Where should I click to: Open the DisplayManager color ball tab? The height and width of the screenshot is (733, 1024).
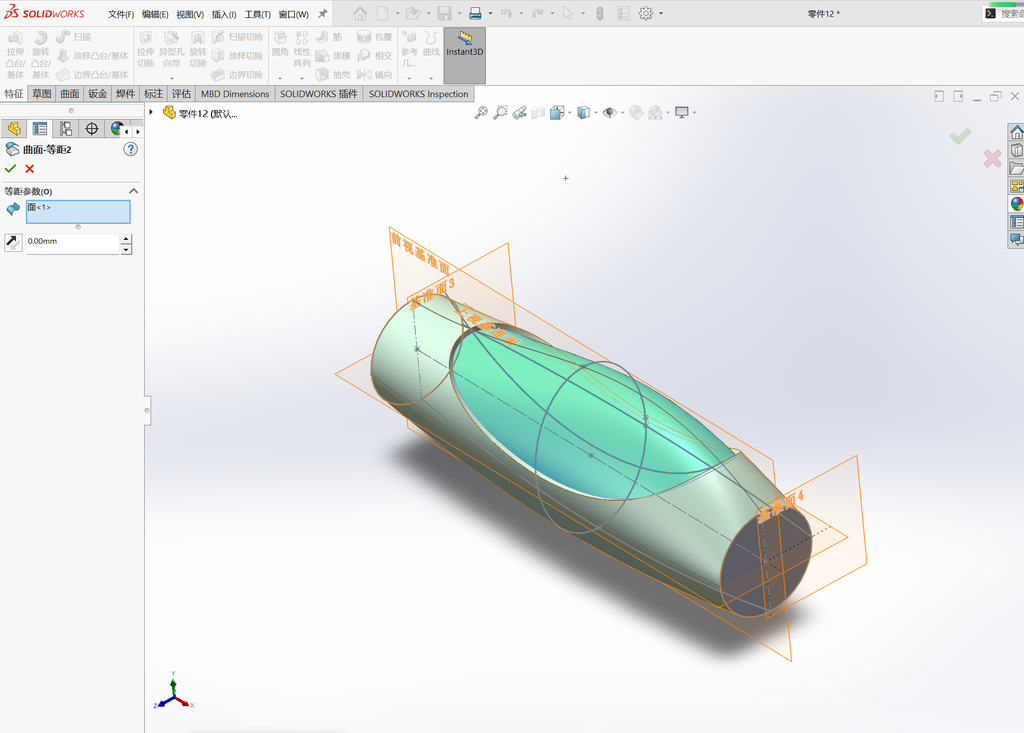tap(116, 129)
